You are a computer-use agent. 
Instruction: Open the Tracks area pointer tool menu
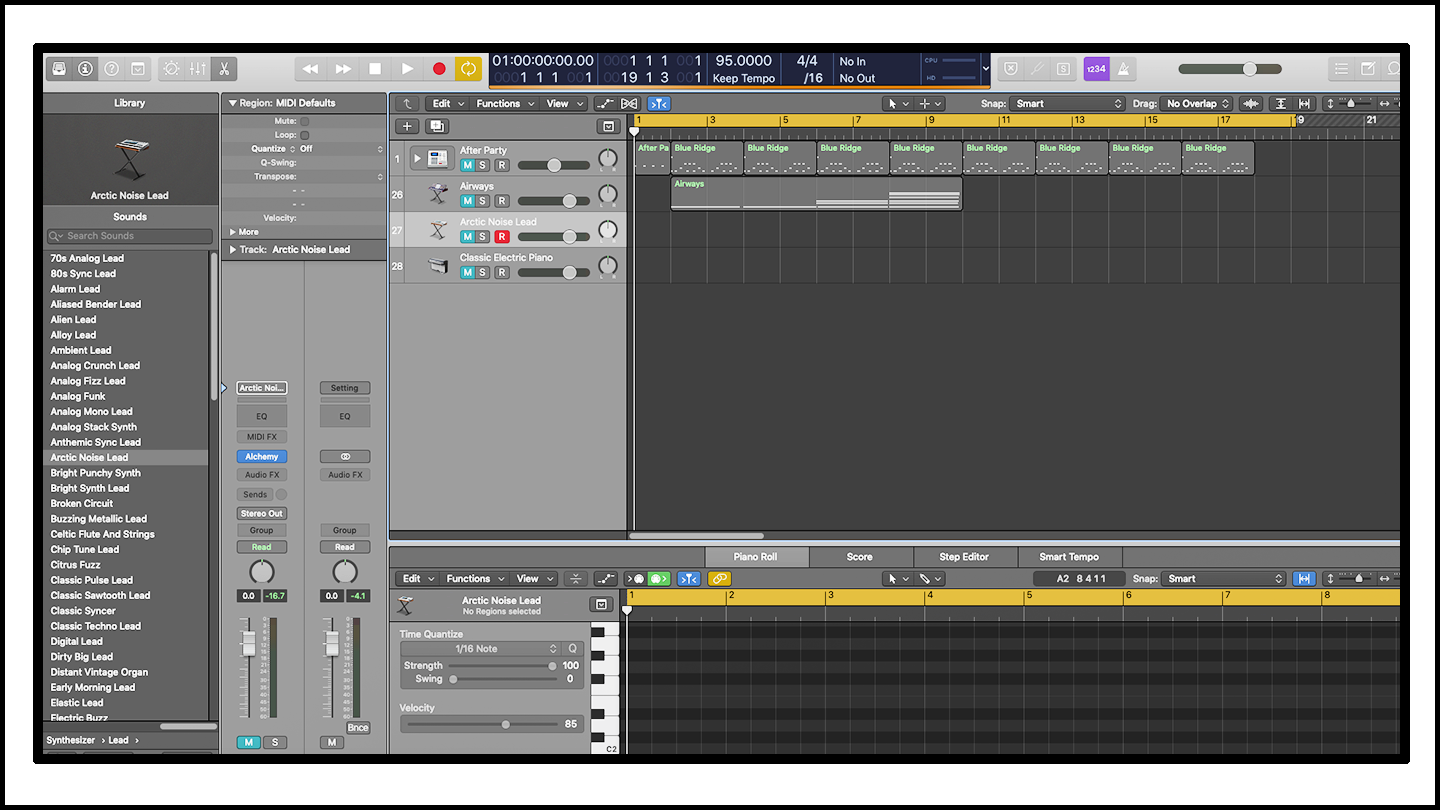(x=897, y=103)
